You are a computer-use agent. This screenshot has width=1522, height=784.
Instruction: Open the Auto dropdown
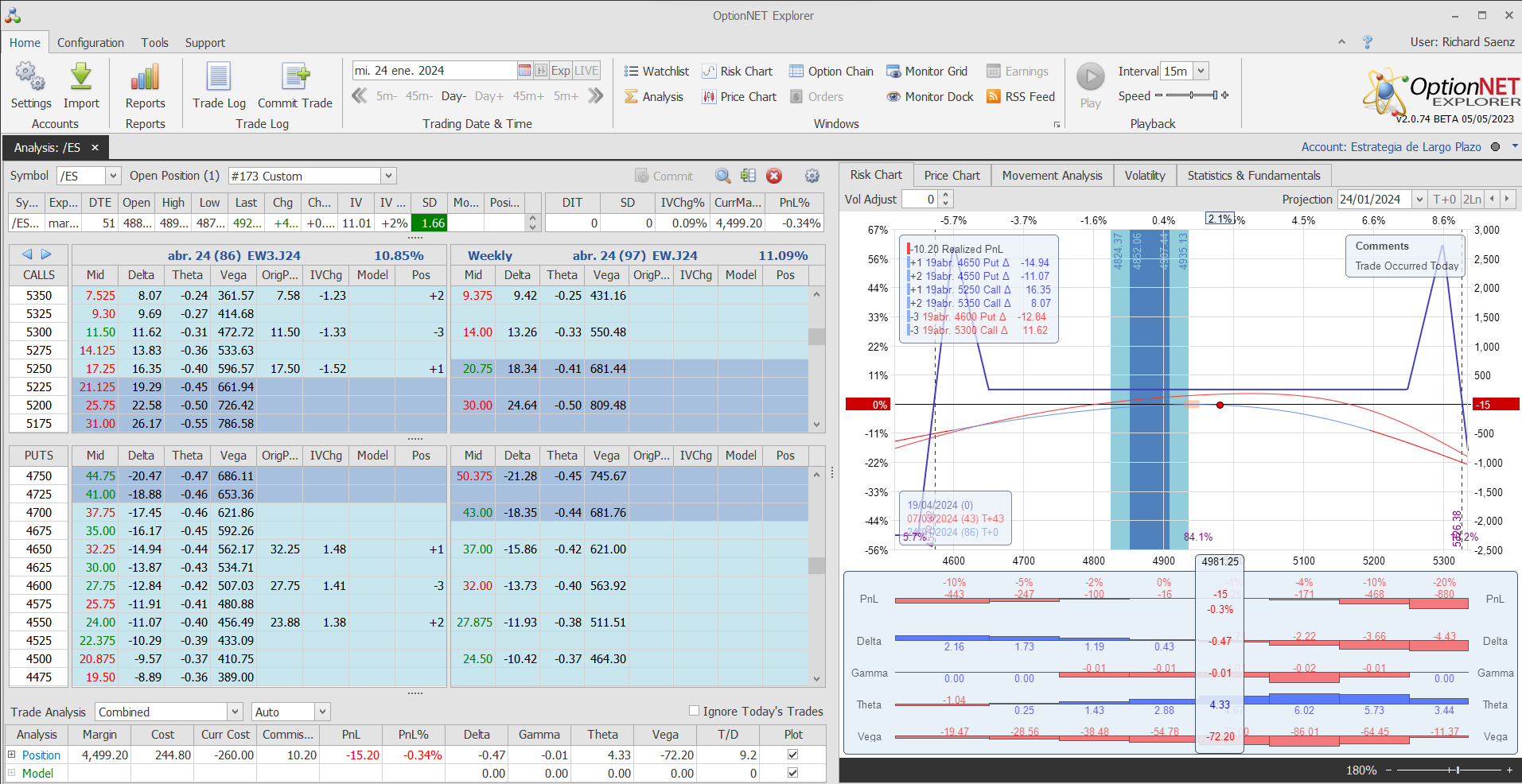pyautogui.click(x=322, y=712)
